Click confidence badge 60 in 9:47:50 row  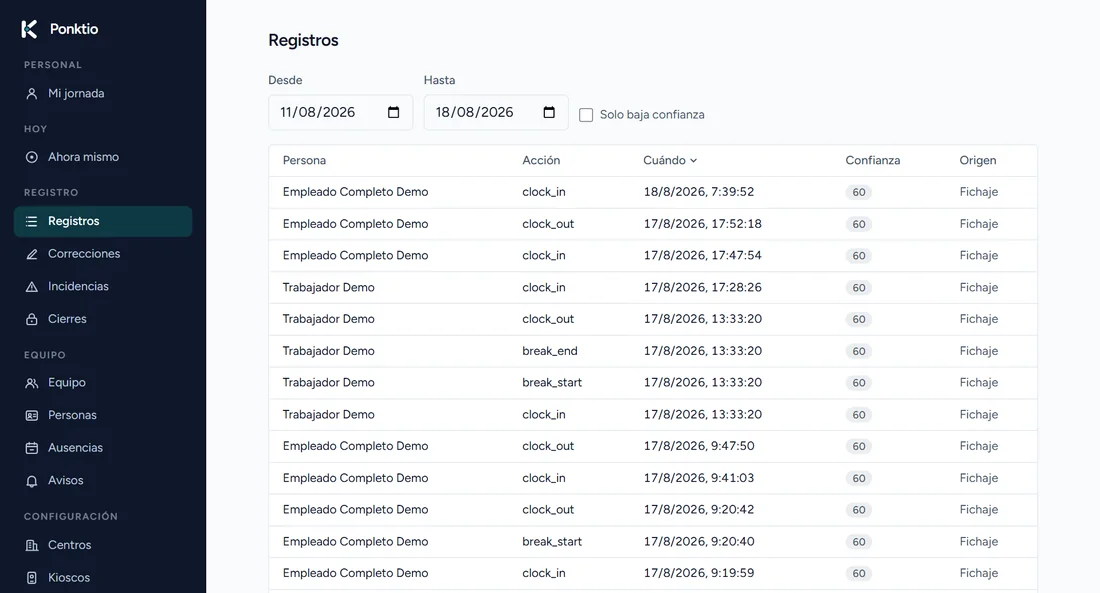coord(859,446)
